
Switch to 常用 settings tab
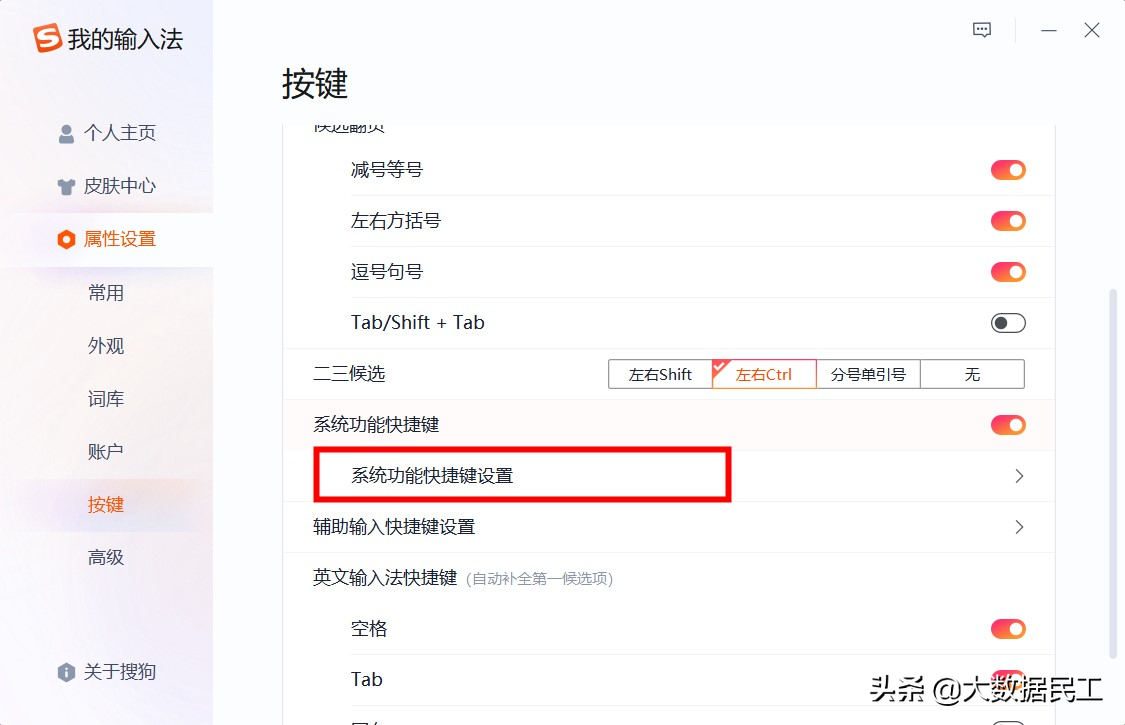[106, 293]
